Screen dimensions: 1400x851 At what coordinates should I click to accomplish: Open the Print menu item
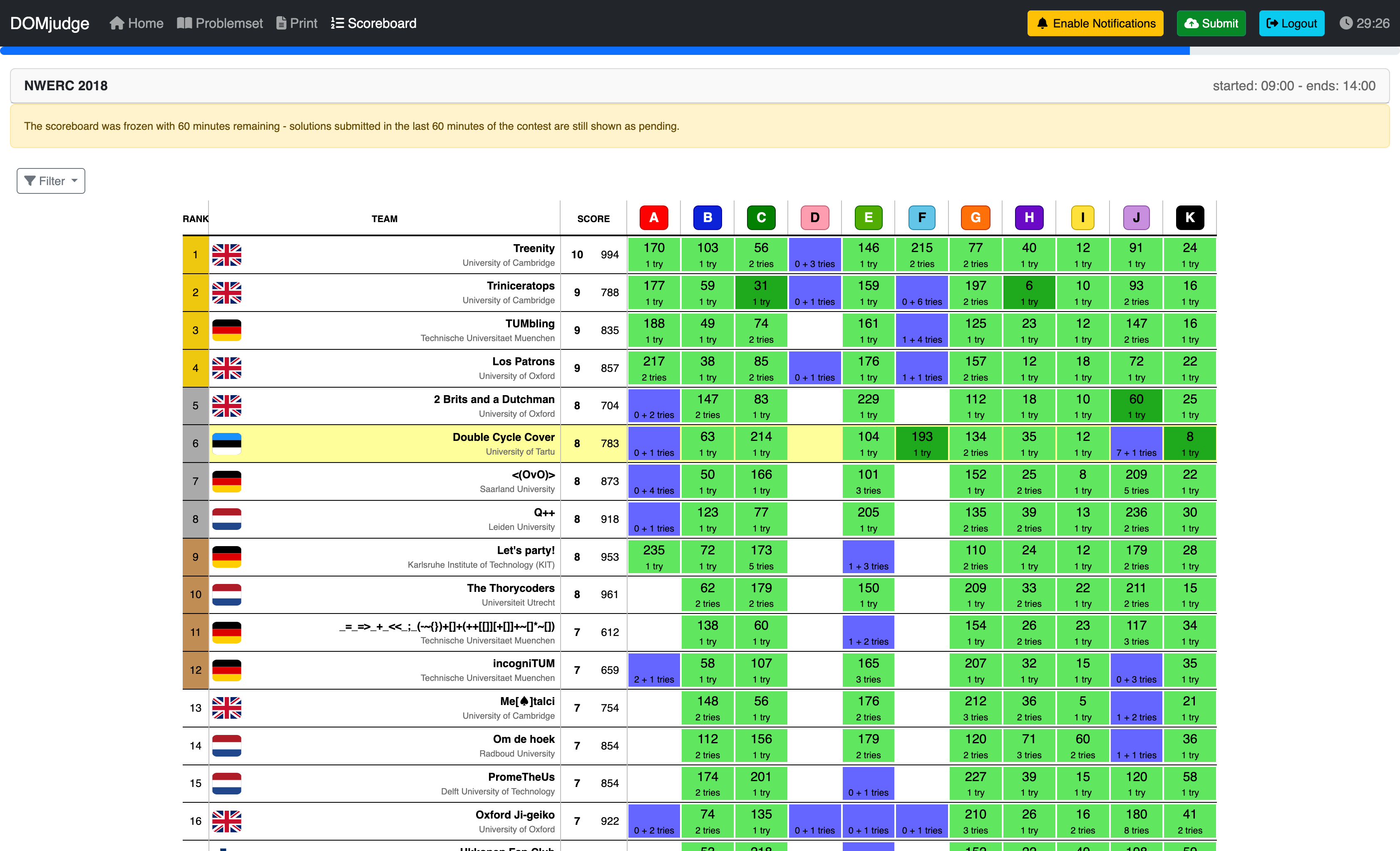click(x=297, y=23)
